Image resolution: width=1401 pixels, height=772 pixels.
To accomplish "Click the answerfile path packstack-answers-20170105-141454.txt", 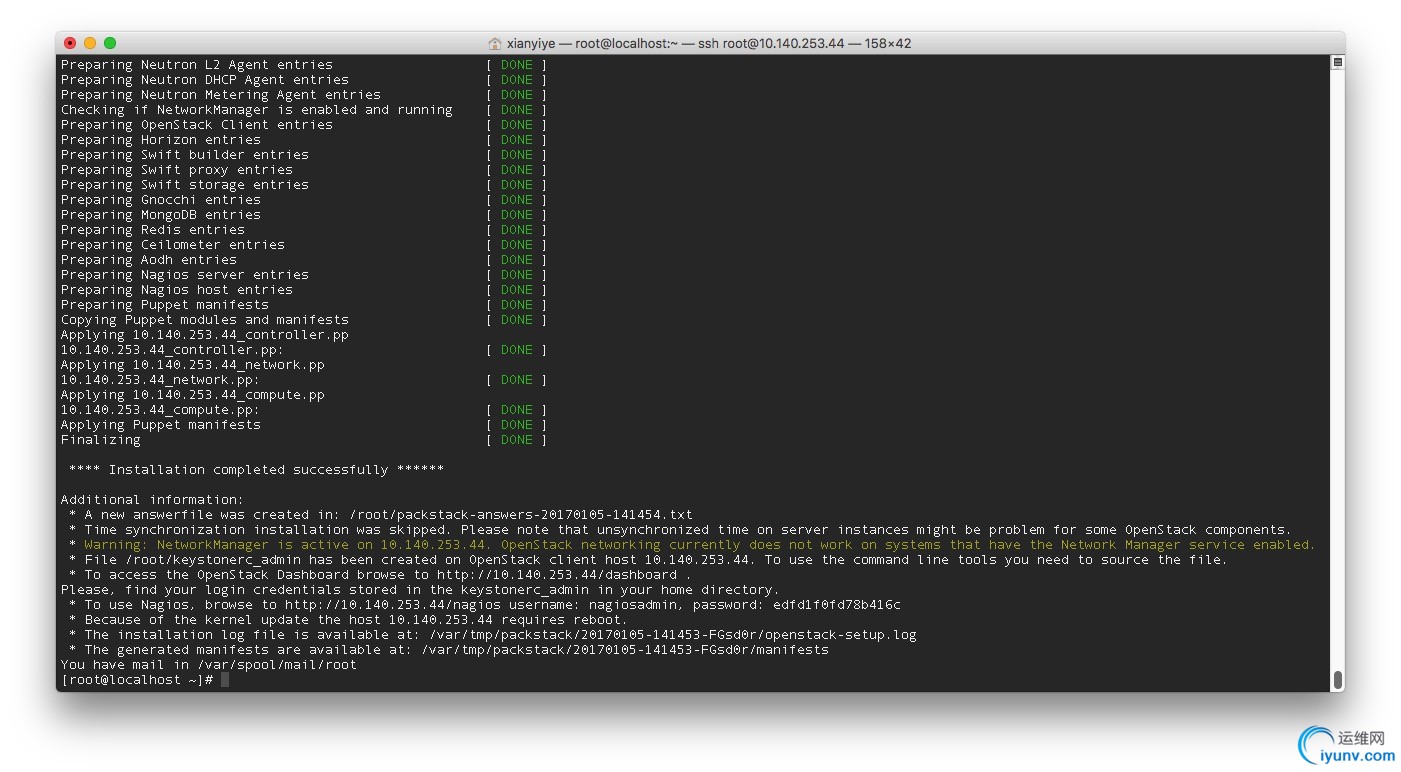I will 521,515.
